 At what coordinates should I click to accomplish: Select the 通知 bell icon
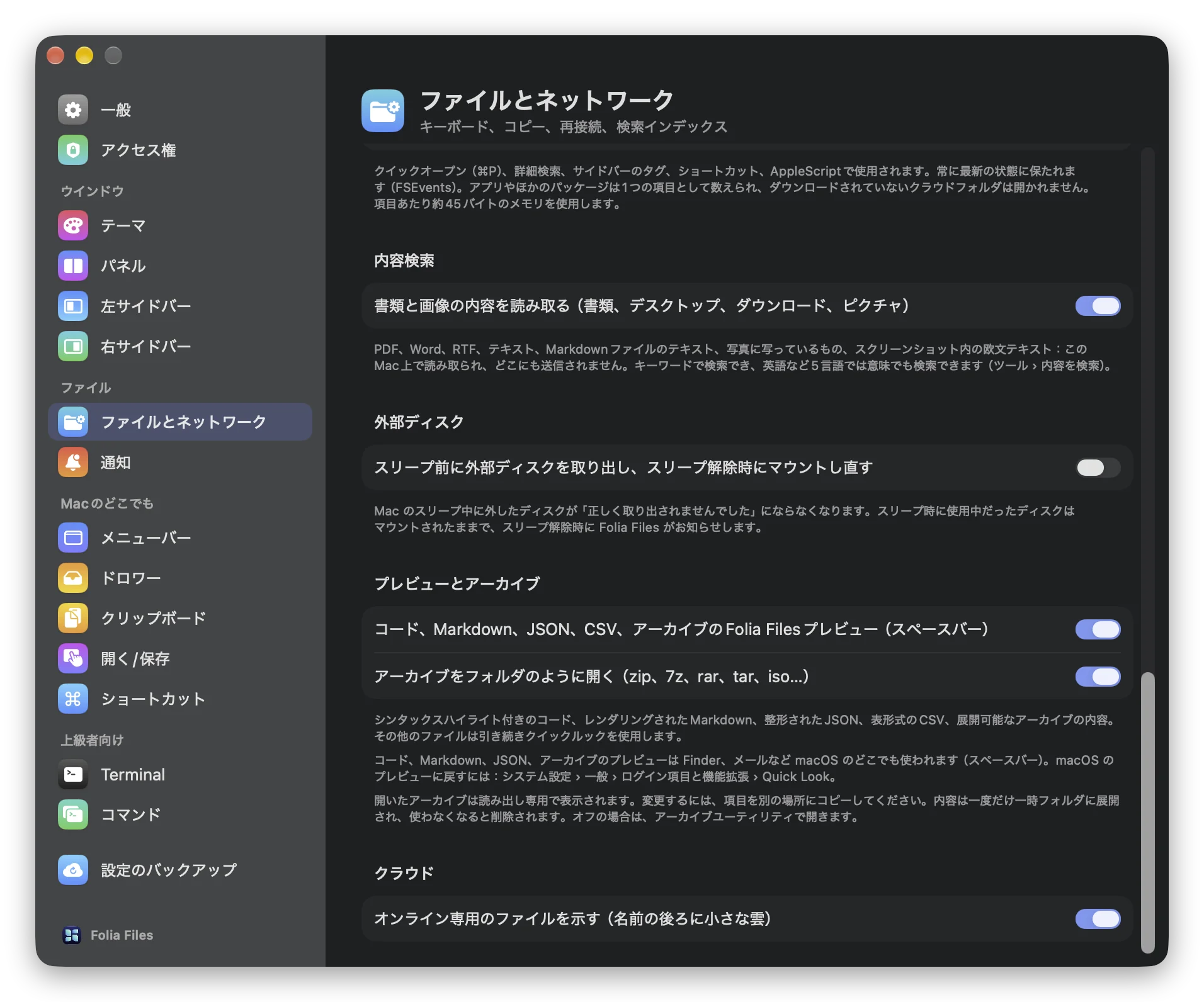(73, 463)
